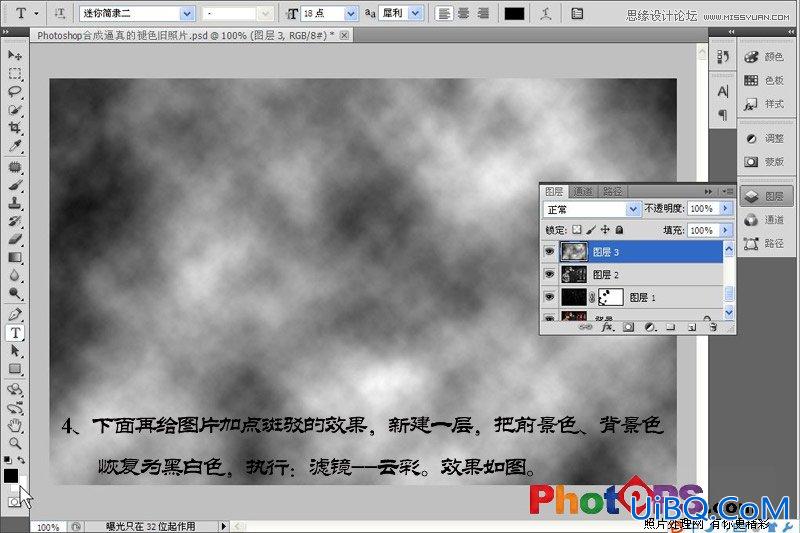Open the docked 路径 panel button

pos(765,243)
